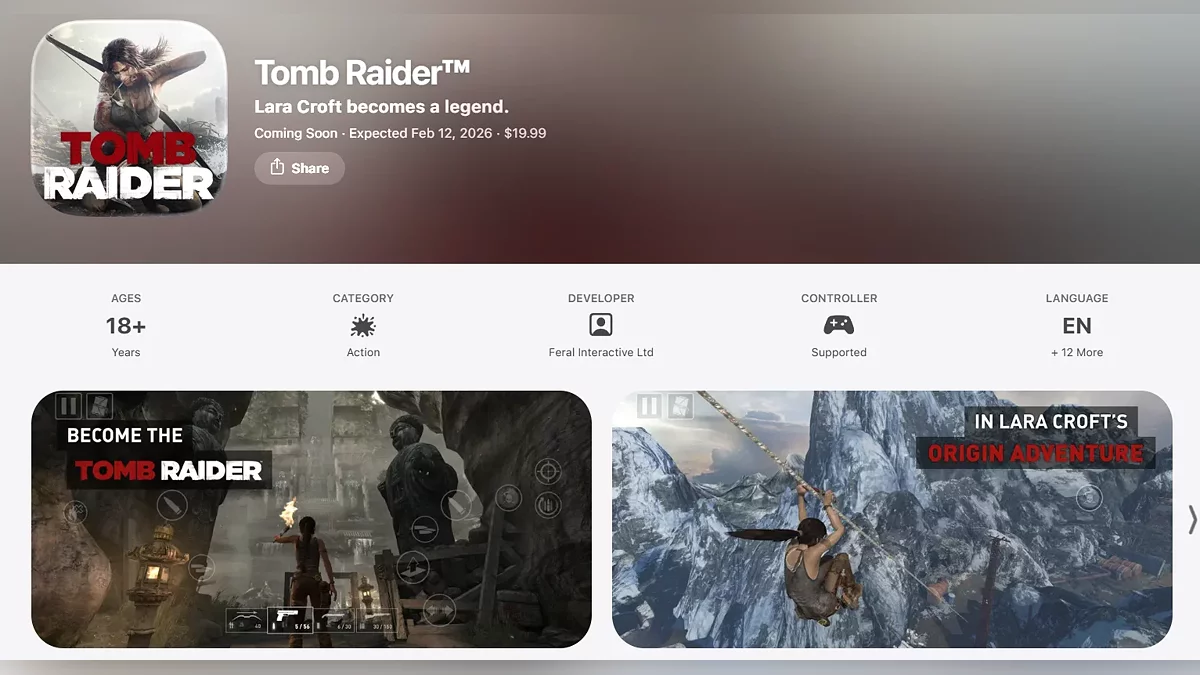Click the "Tomb Raider™" title
This screenshot has width=1200, height=675.
point(362,72)
